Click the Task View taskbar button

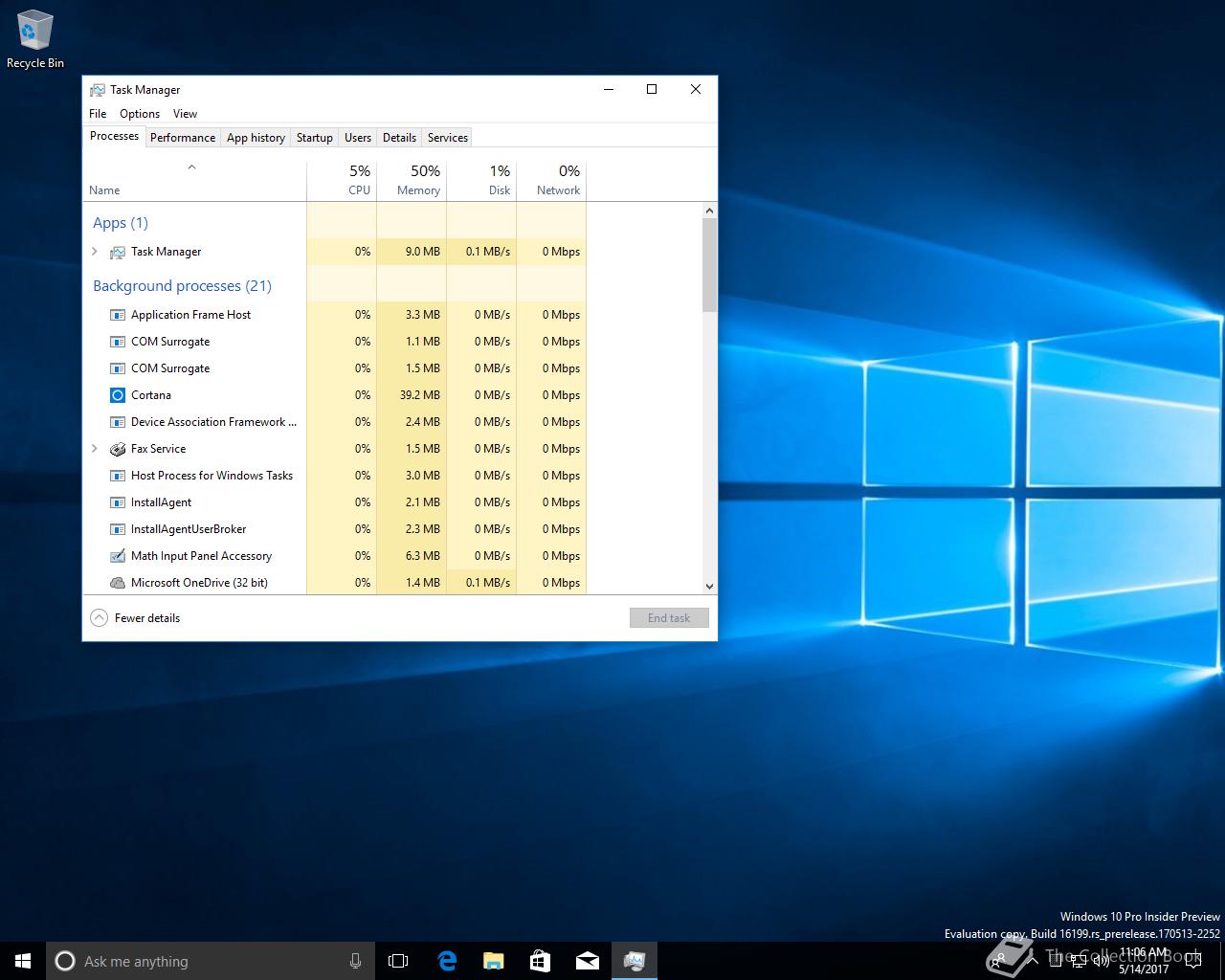398,961
